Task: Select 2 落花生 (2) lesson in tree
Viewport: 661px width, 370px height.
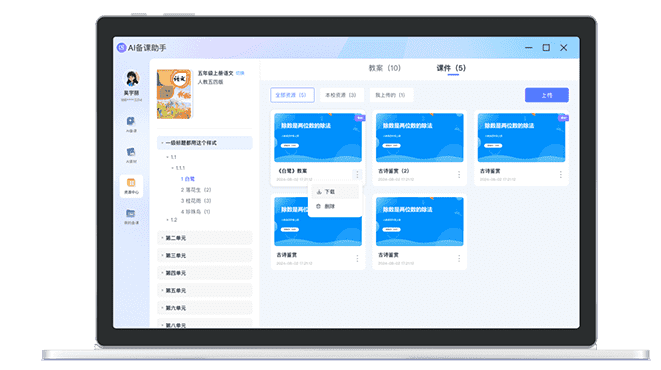Action: coord(196,190)
